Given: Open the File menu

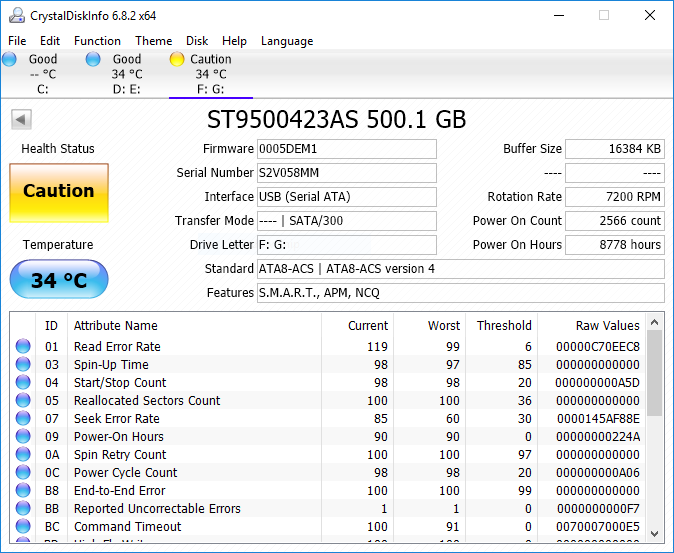Looking at the screenshot, I should pos(17,41).
